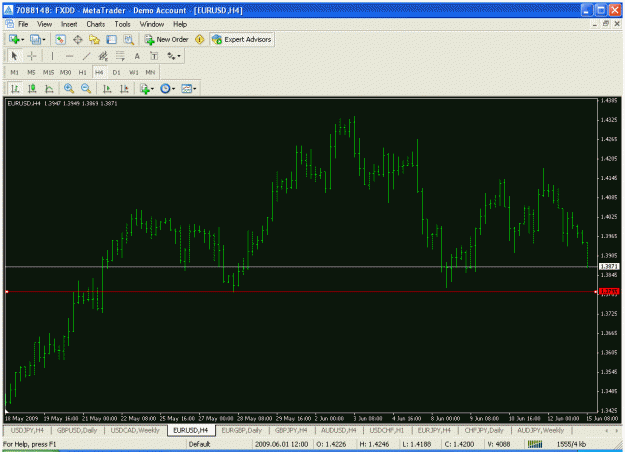Switch to the GBPJPY,H4 chart tab
The width and height of the screenshot is (625, 452).
[x=291, y=430]
